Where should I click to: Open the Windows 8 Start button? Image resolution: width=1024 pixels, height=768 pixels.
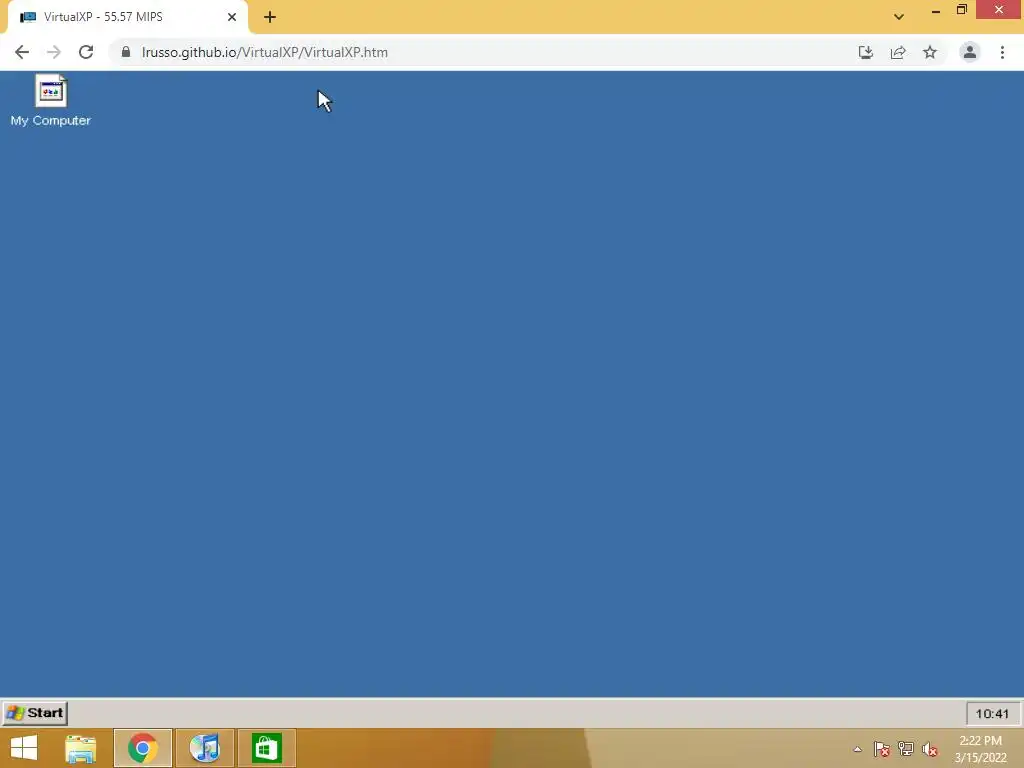(x=24, y=748)
